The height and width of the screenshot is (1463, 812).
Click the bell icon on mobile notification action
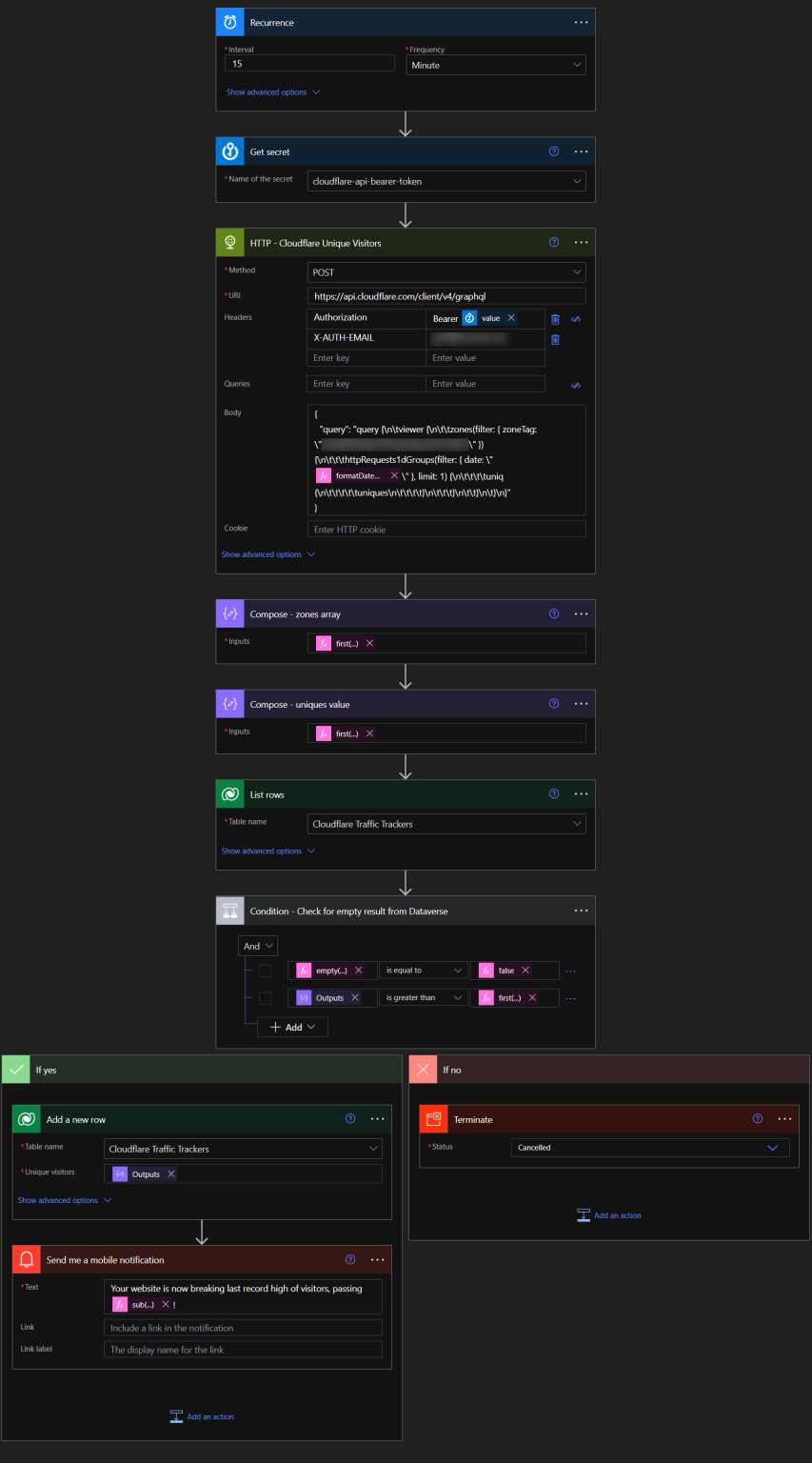pos(26,1258)
